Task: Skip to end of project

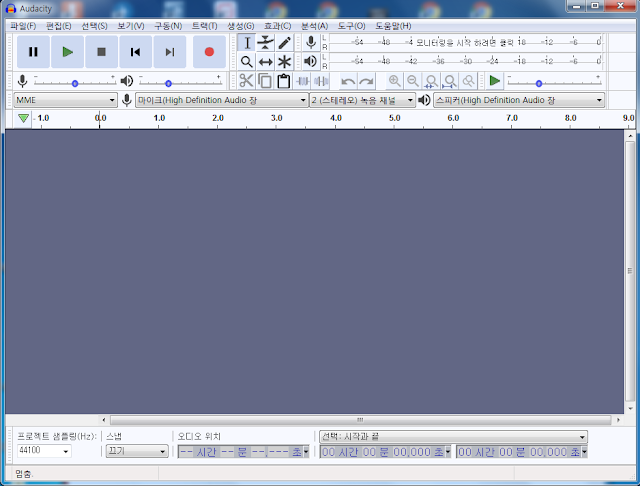Action: pos(169,52)
